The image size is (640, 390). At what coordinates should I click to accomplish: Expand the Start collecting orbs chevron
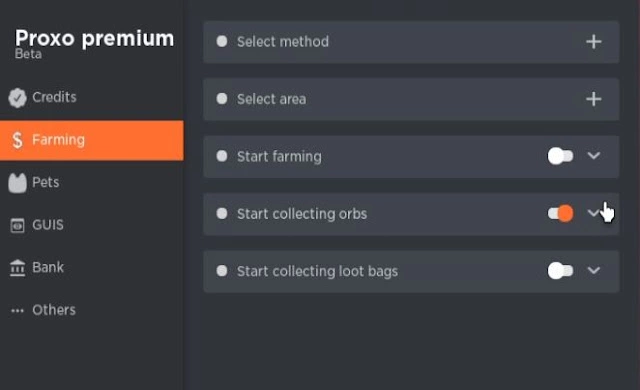pos(593,213)
